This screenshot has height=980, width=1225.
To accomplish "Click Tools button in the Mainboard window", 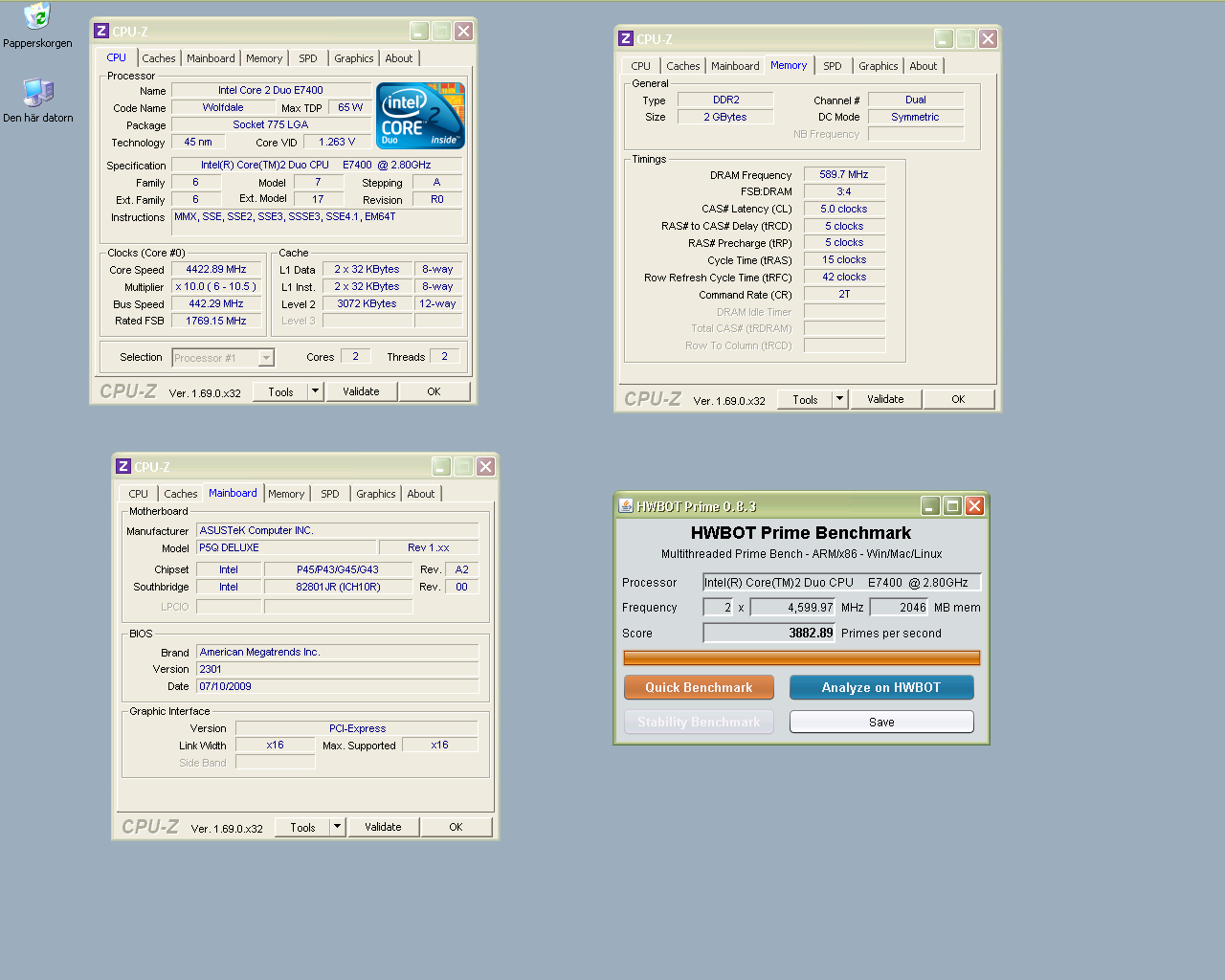I will point(303,827).
